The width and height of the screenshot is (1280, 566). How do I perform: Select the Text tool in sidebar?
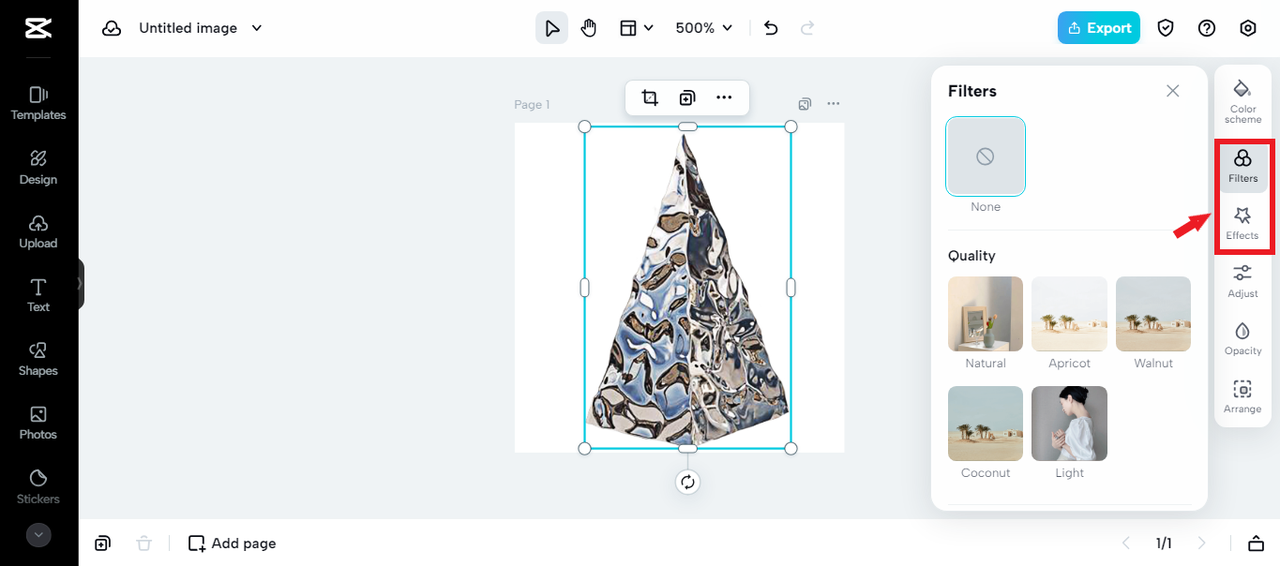click(38, 295)
